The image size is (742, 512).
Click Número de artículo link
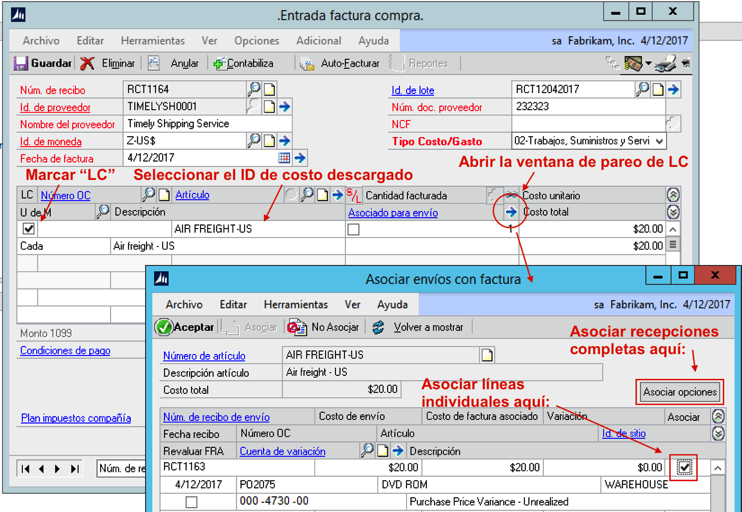(x=204, y=356)
